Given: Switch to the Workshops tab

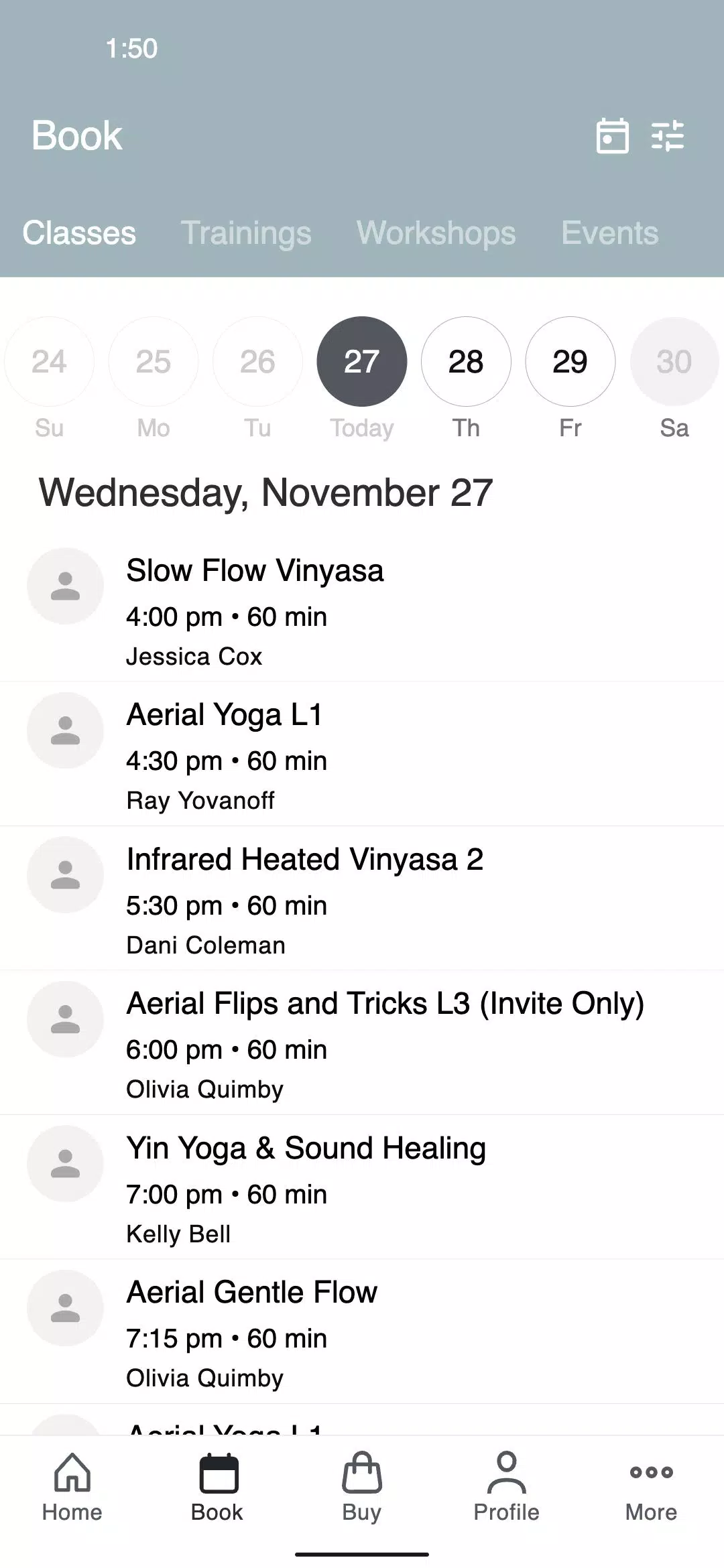Looking at the screenshot, I should click(x=436, y=233).
